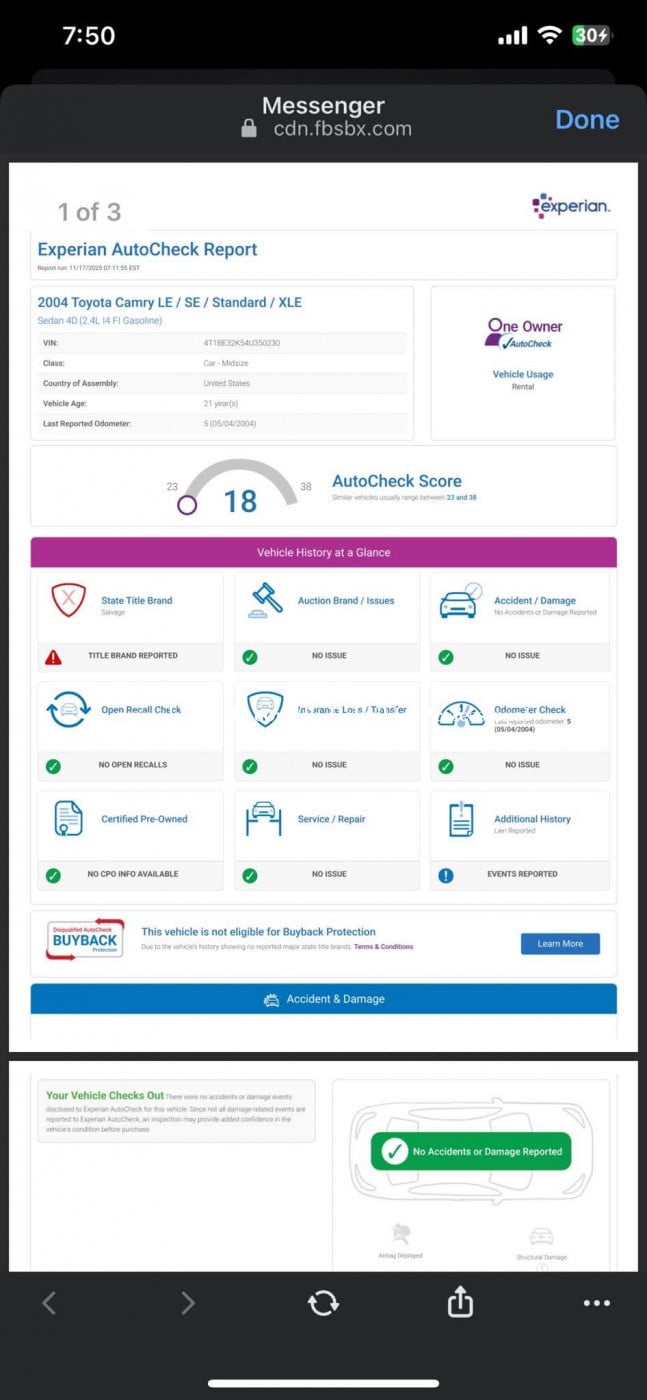Select the Vehicle History at a Glance banner

[323, 552]
